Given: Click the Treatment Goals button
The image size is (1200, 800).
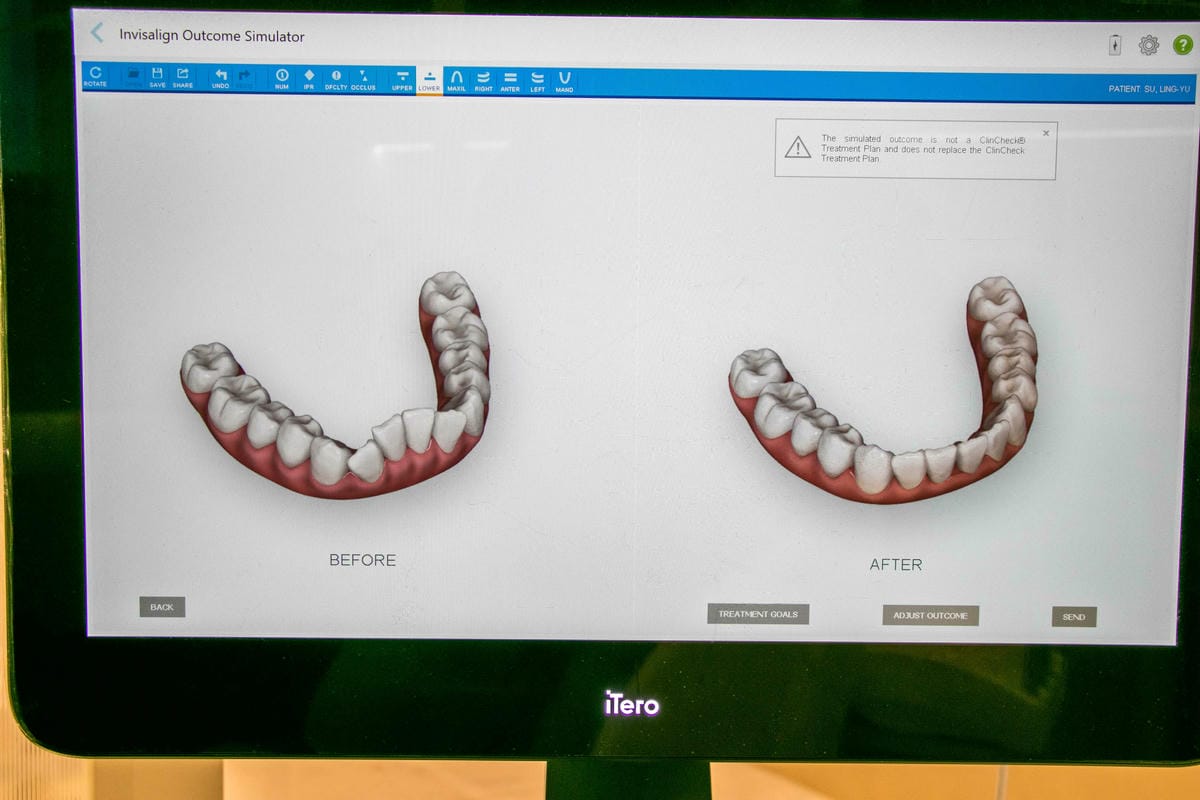Looking at the screenshot, I should (x=758, y=614).
